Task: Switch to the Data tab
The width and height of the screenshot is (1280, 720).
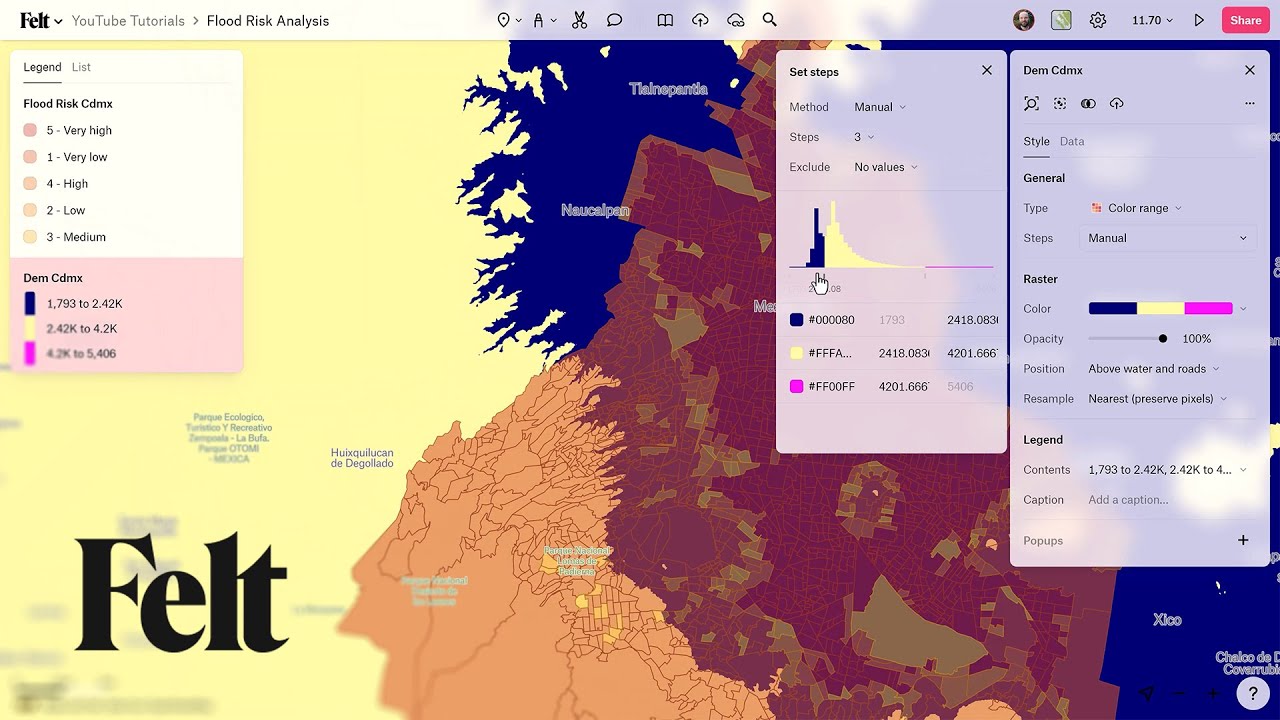Action: point(1072,141)
